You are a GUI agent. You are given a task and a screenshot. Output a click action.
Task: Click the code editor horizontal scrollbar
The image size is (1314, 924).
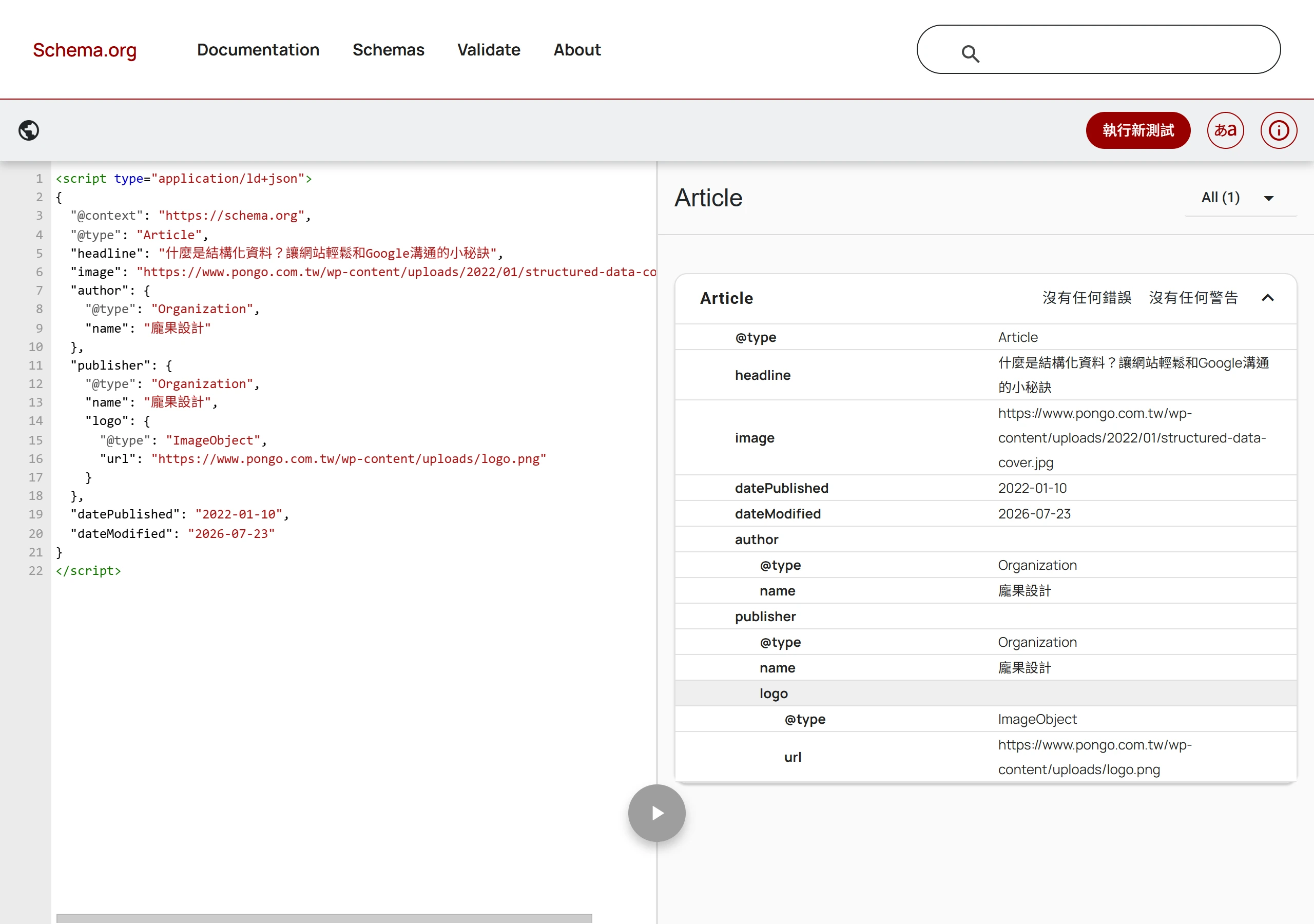click(324, 918)
